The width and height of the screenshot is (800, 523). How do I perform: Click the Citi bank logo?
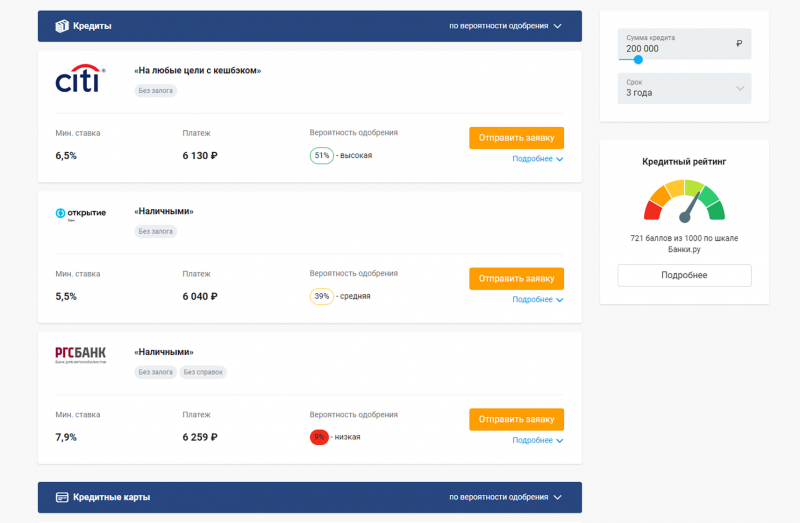79,79
